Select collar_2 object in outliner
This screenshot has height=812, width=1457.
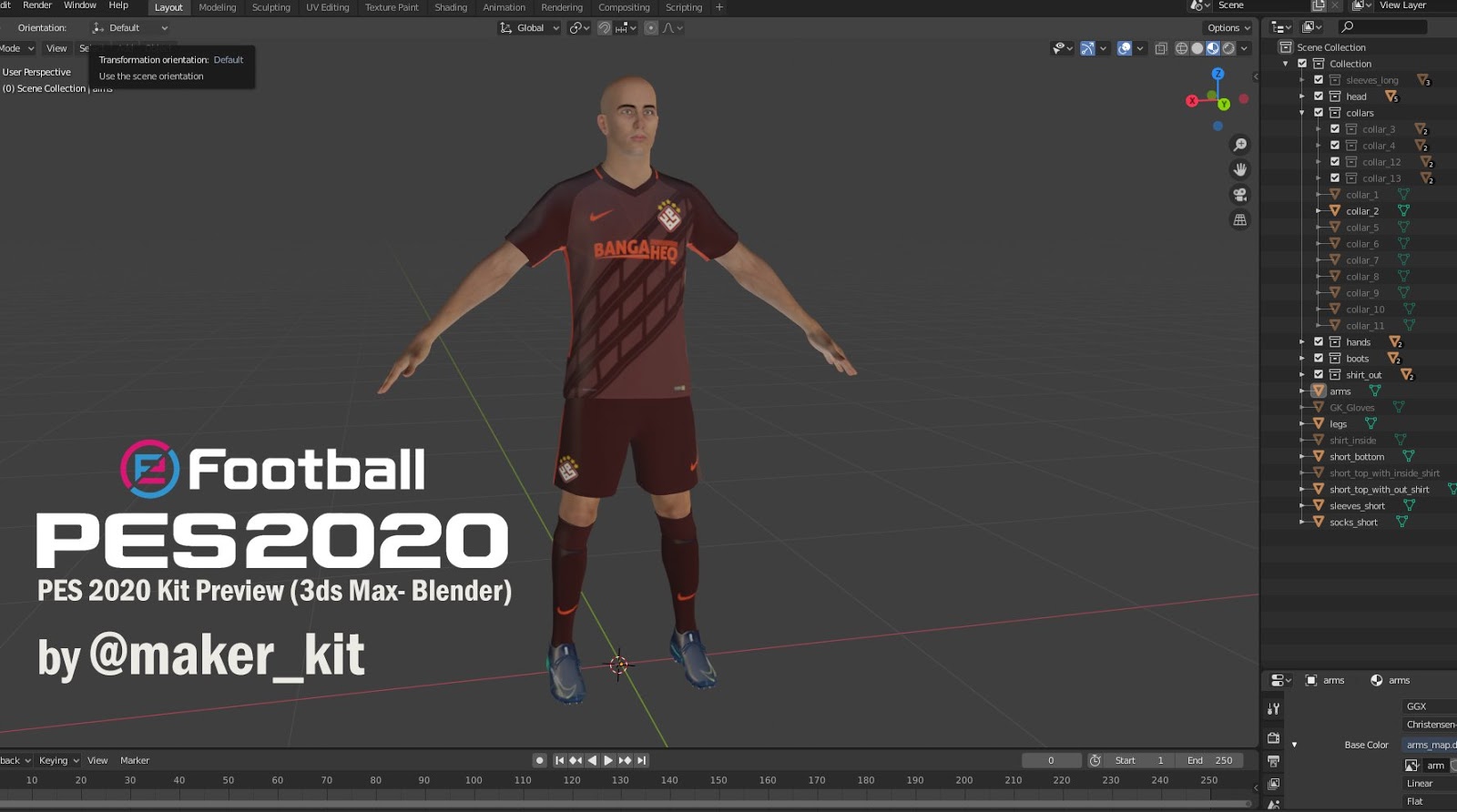1362,211
